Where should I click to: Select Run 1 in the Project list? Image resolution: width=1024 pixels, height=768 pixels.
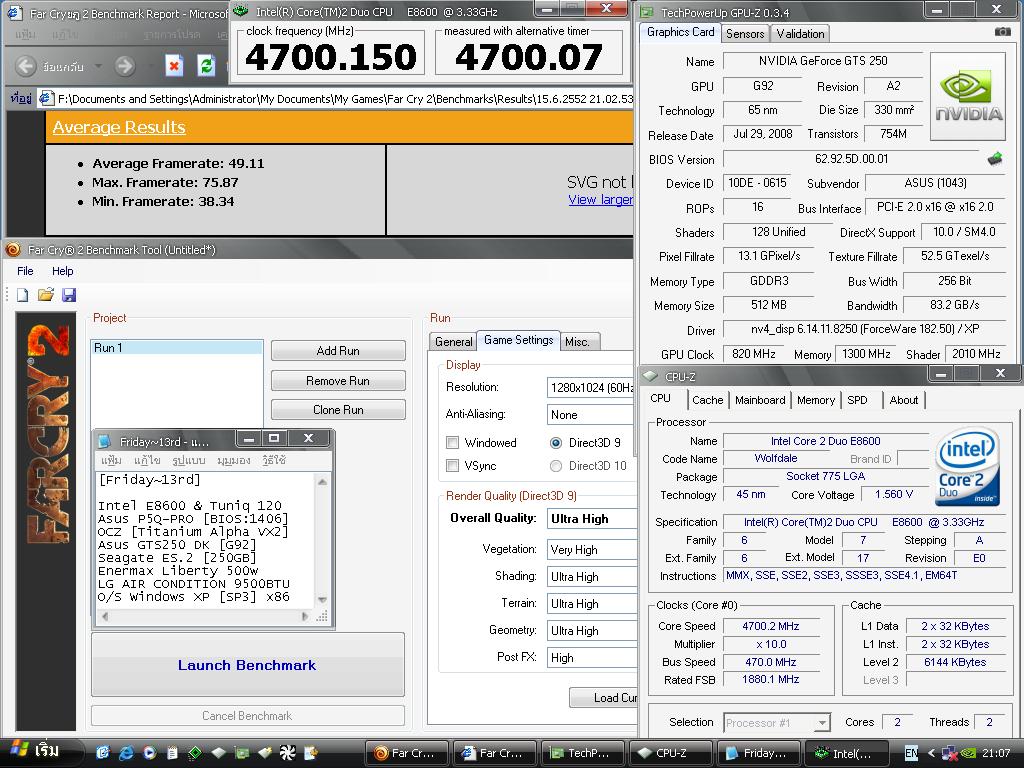click(x=177, y=347)
